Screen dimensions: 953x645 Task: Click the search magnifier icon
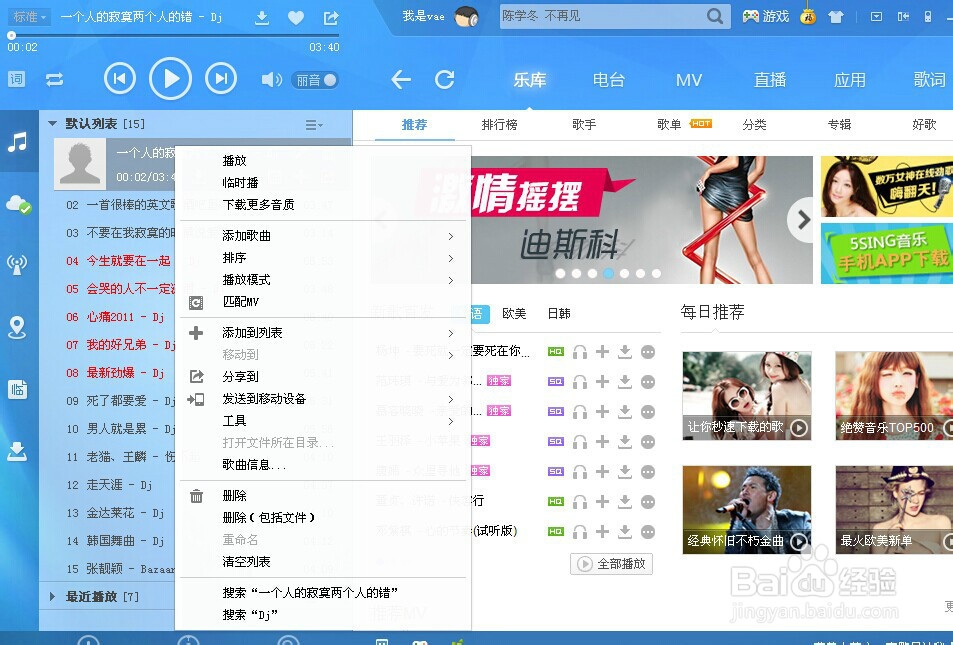click(x=715, y=16)
